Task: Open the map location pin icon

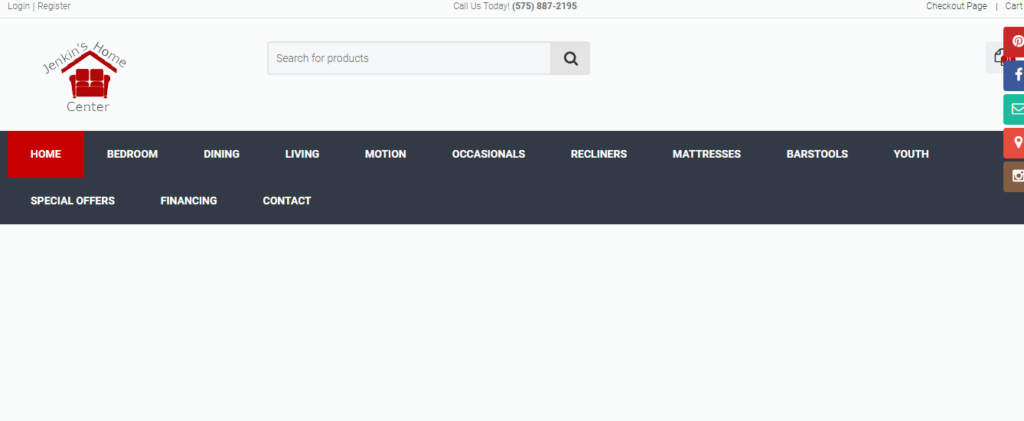Action: [x=1016, y=143]
